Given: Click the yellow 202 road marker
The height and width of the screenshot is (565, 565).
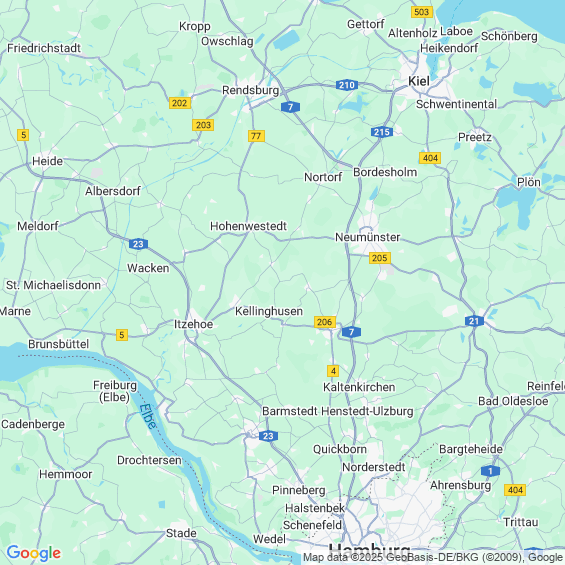Looking at the screenshot, I should [179, 103].
